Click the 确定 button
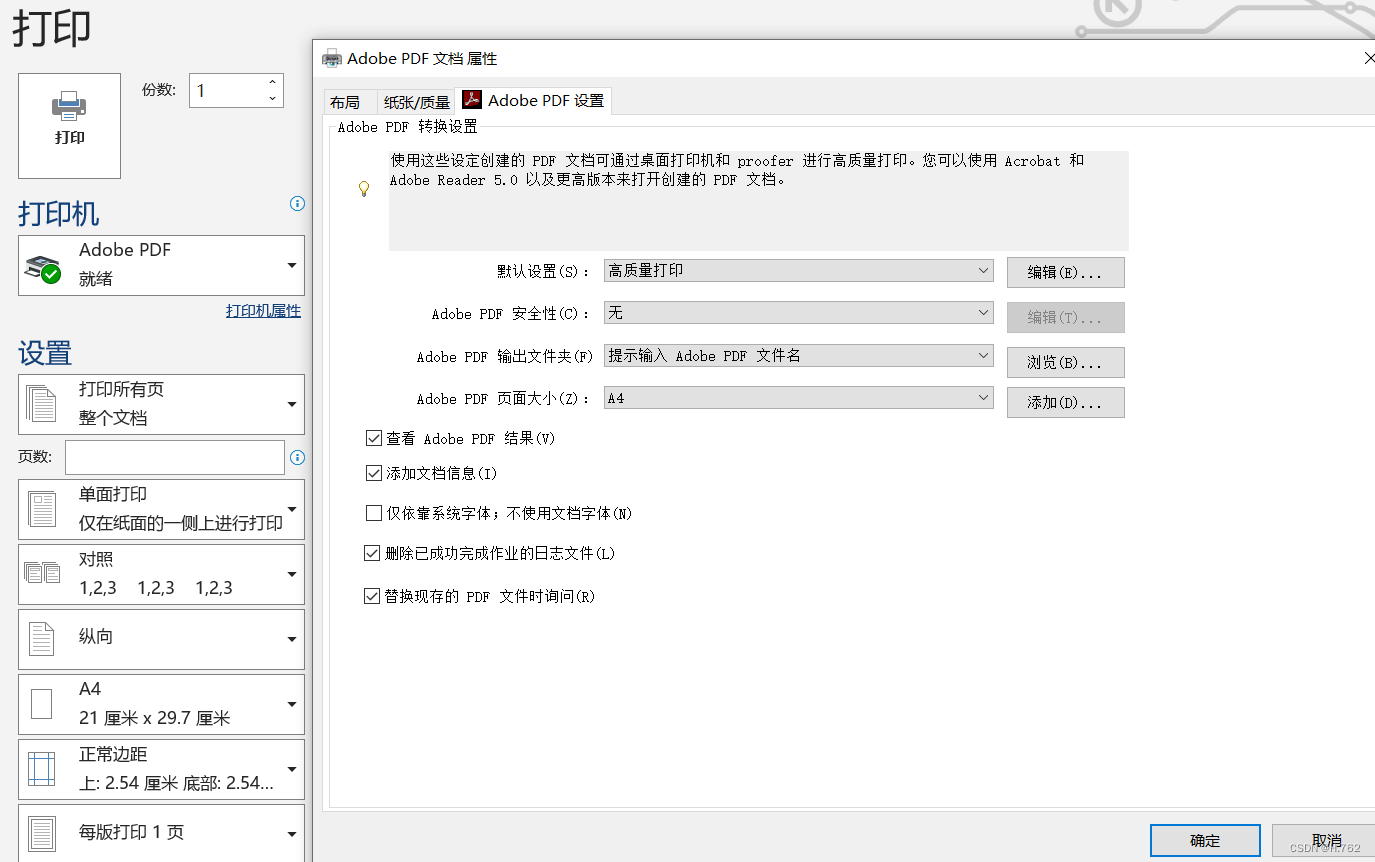 (1205, 841)
